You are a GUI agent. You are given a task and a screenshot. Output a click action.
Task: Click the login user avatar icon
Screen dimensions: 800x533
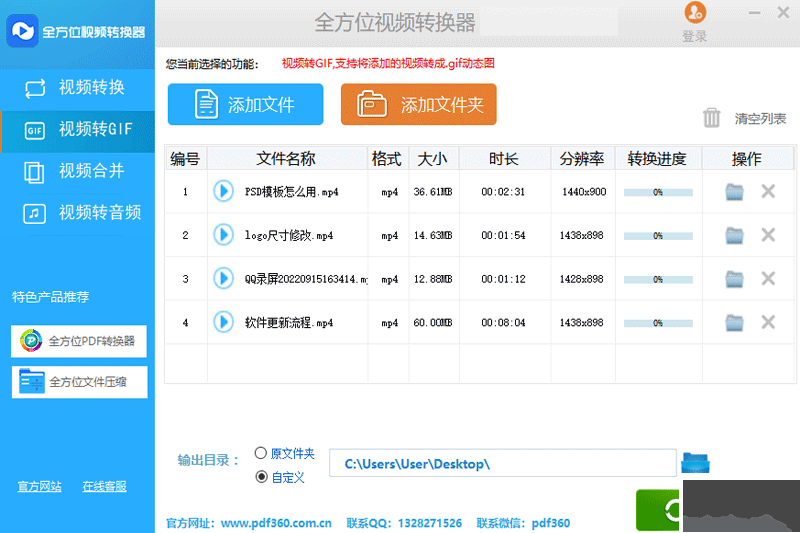[x=694, y=13]
